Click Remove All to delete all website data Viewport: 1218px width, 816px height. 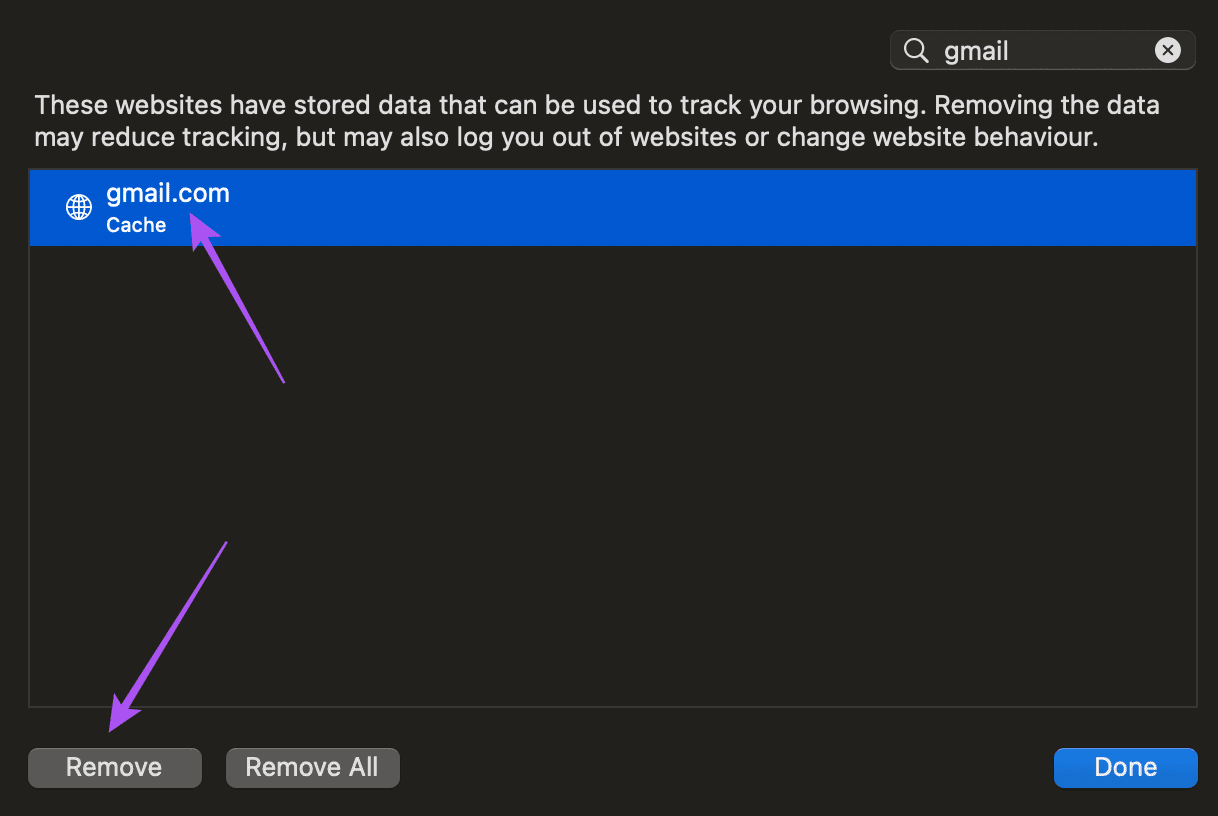coord(312,767)
